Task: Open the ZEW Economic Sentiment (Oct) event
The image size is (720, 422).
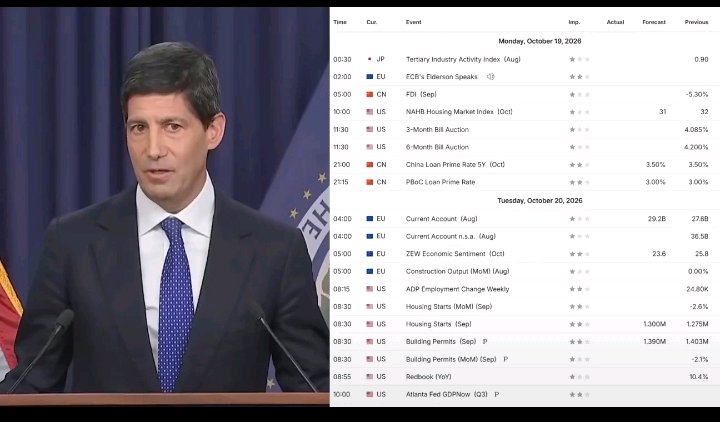Action: point(455,253)
